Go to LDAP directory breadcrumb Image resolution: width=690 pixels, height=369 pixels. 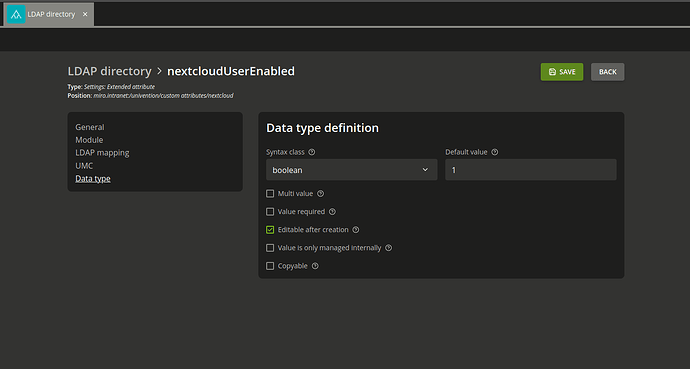(110, 71)
